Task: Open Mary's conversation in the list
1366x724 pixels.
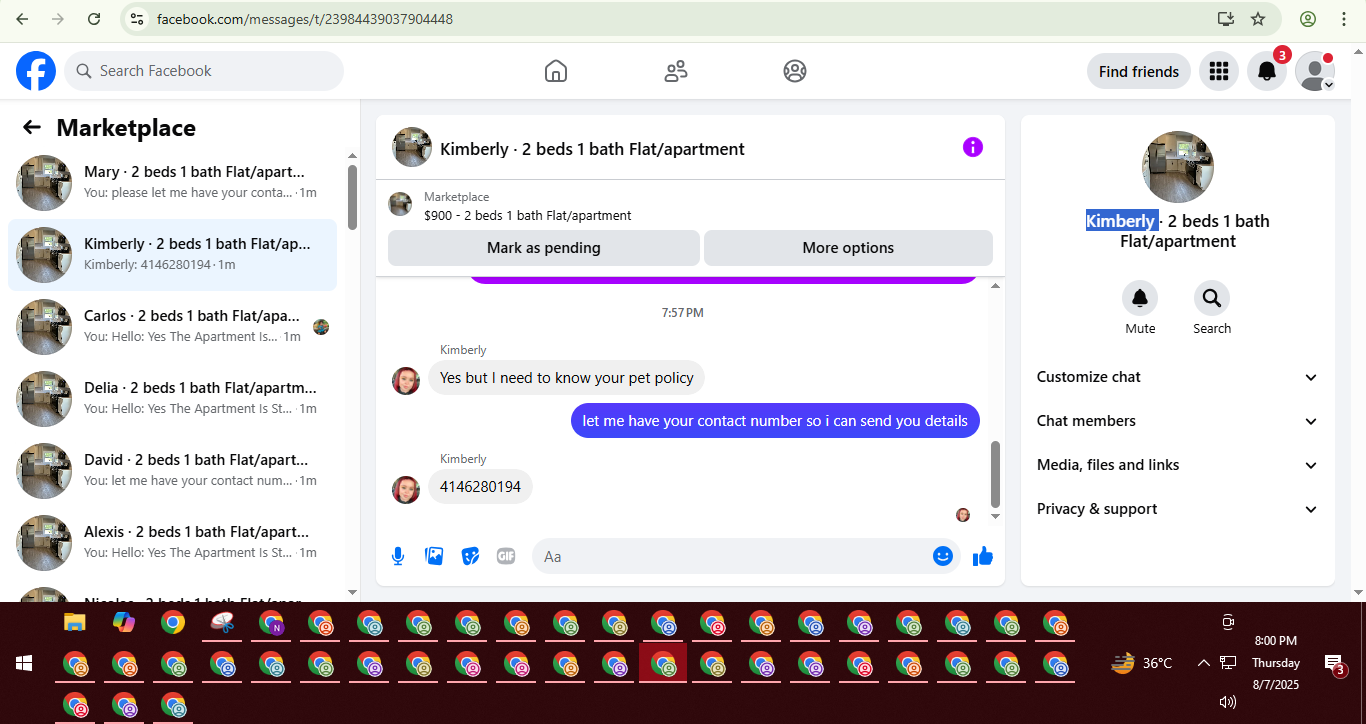Action: coord(172,183)
